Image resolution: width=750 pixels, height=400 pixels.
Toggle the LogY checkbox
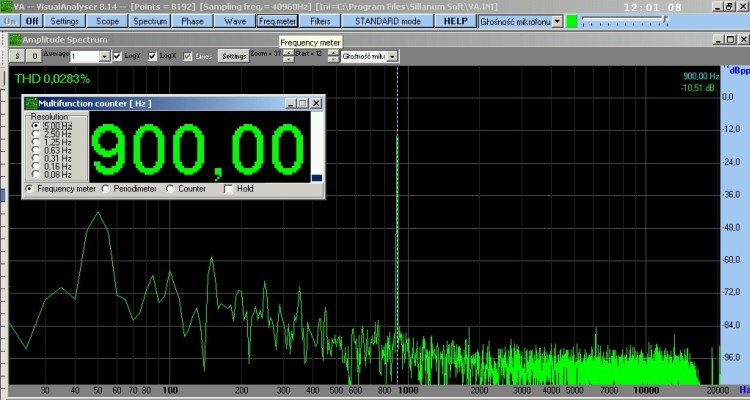(x=117, y=56)
